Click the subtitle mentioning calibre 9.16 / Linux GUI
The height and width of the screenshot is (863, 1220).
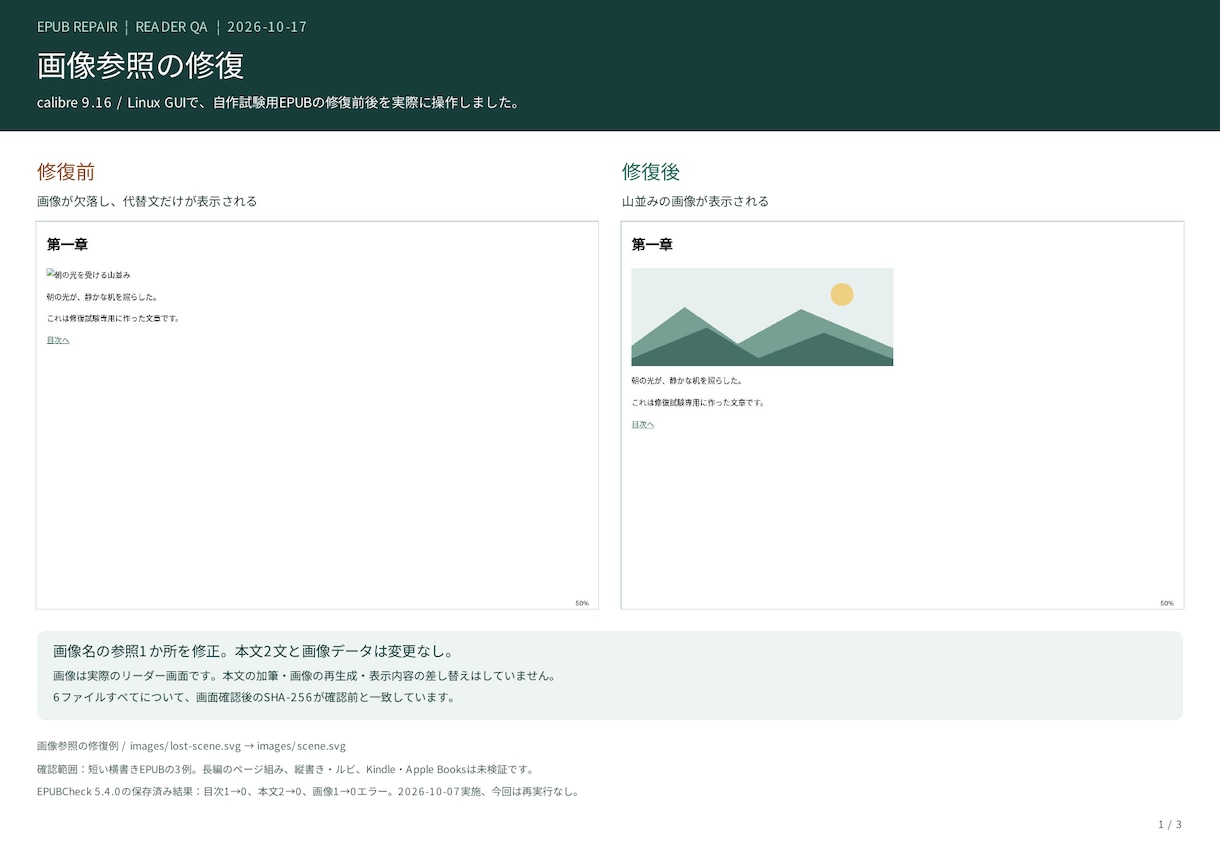(x=279, y=103)
